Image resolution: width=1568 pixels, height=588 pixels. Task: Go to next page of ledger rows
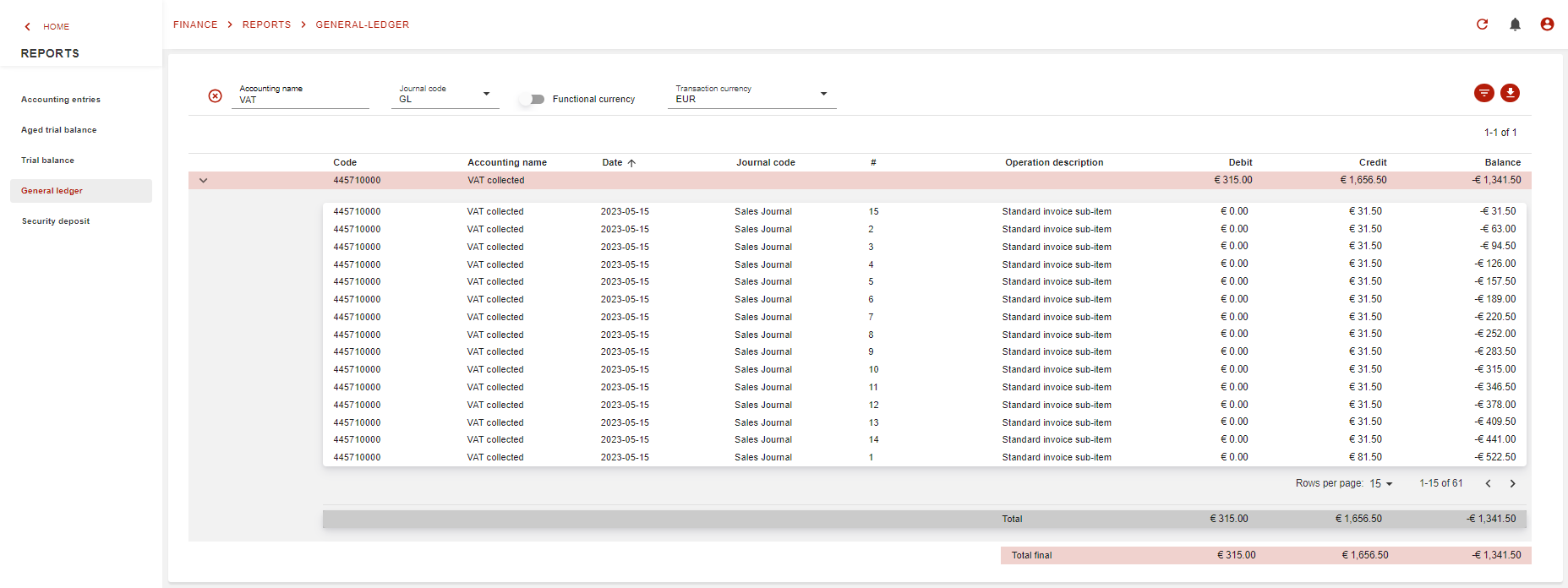click(1512, 483)
